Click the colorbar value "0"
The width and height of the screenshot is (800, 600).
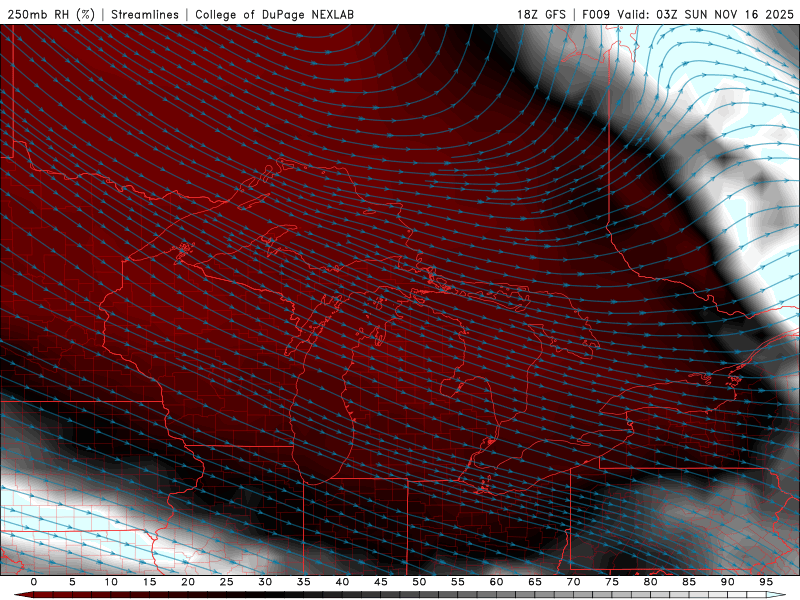pos(34,582)
